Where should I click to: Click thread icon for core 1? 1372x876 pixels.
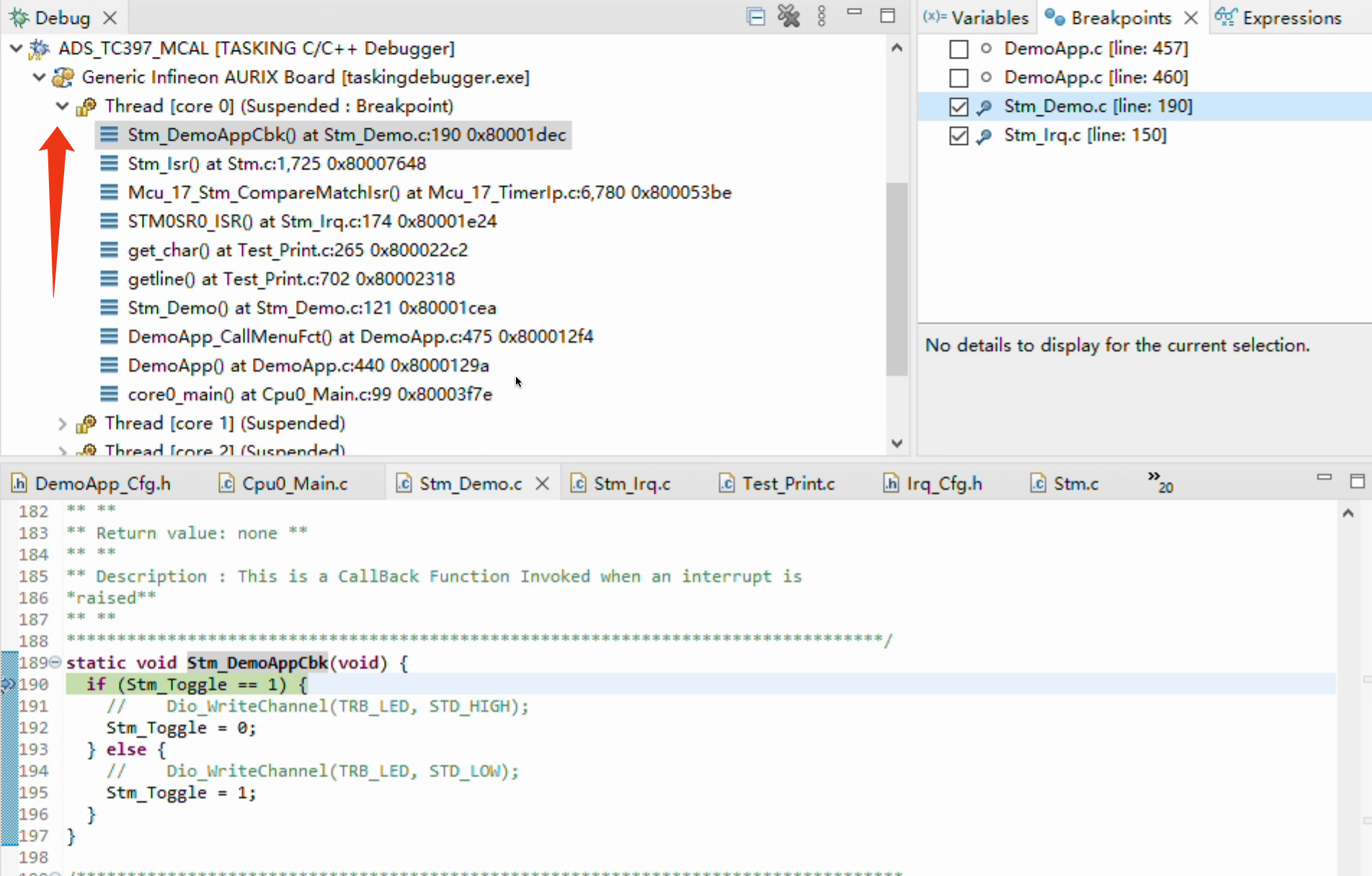[x=86, y=424]
